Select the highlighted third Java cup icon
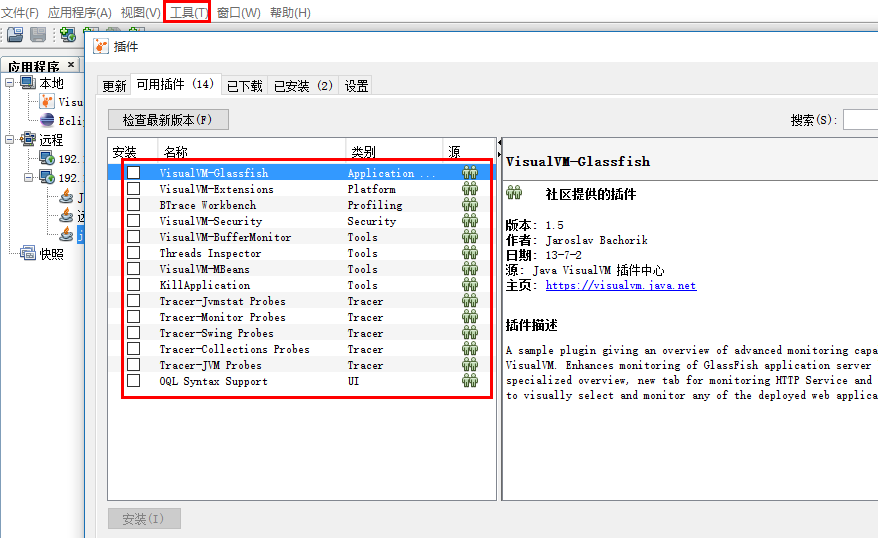The width and height of the screenshot is (878, 538). (x=66, y=234)
